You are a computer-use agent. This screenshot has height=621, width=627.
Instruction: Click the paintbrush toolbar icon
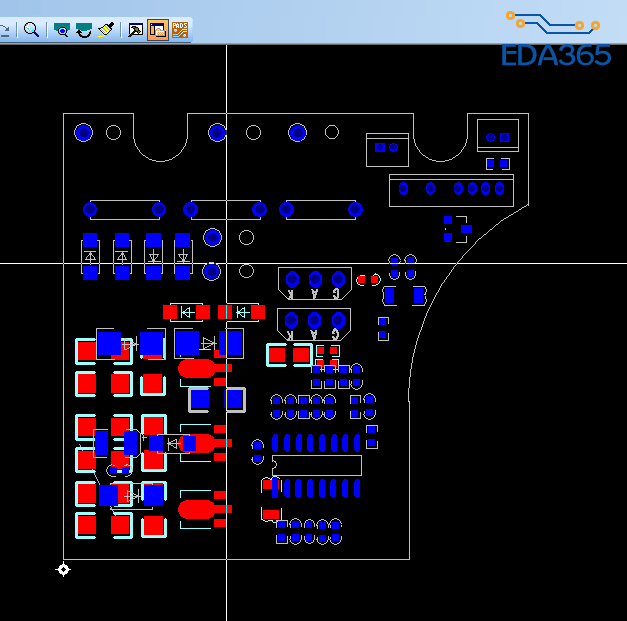pyautogui.click(x=106, y=30)
